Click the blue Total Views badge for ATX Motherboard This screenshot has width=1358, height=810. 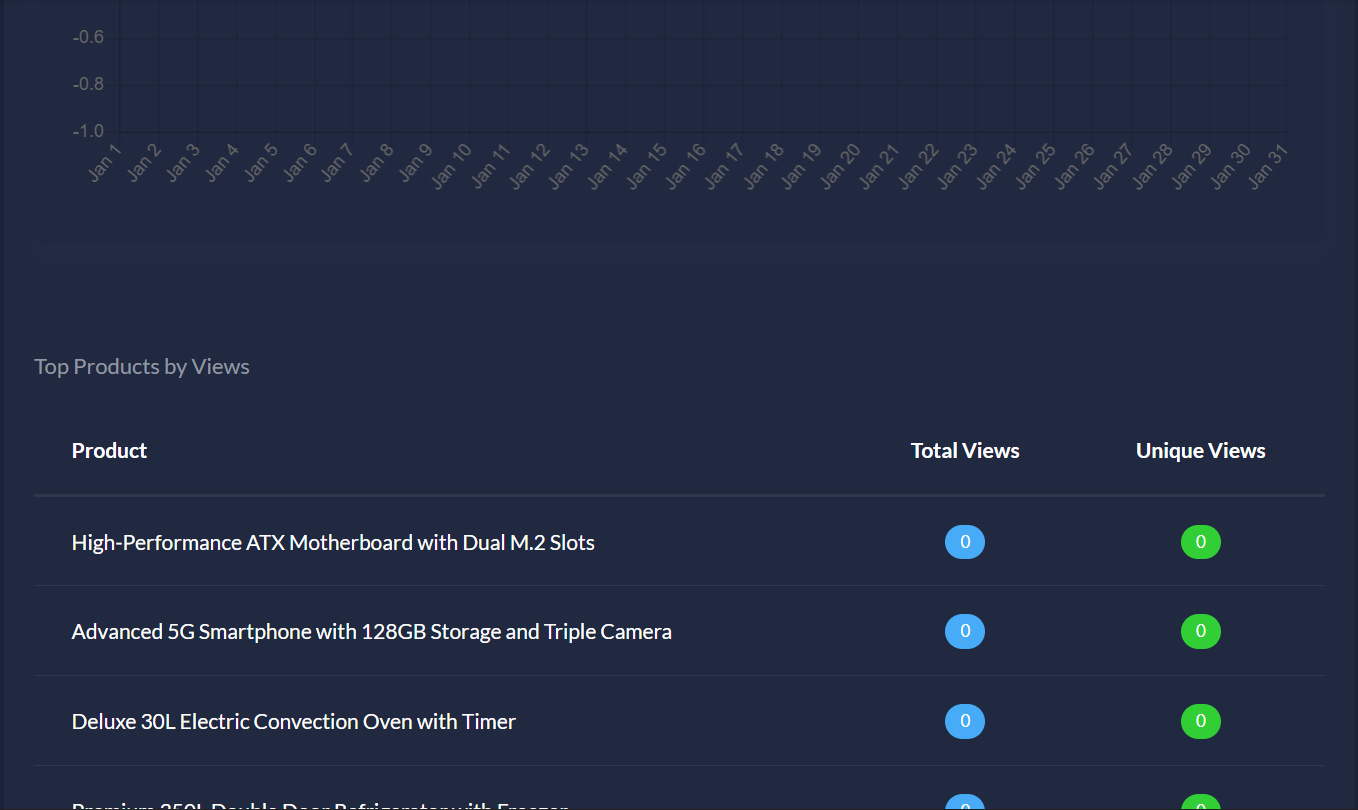[x=964, y=541]
